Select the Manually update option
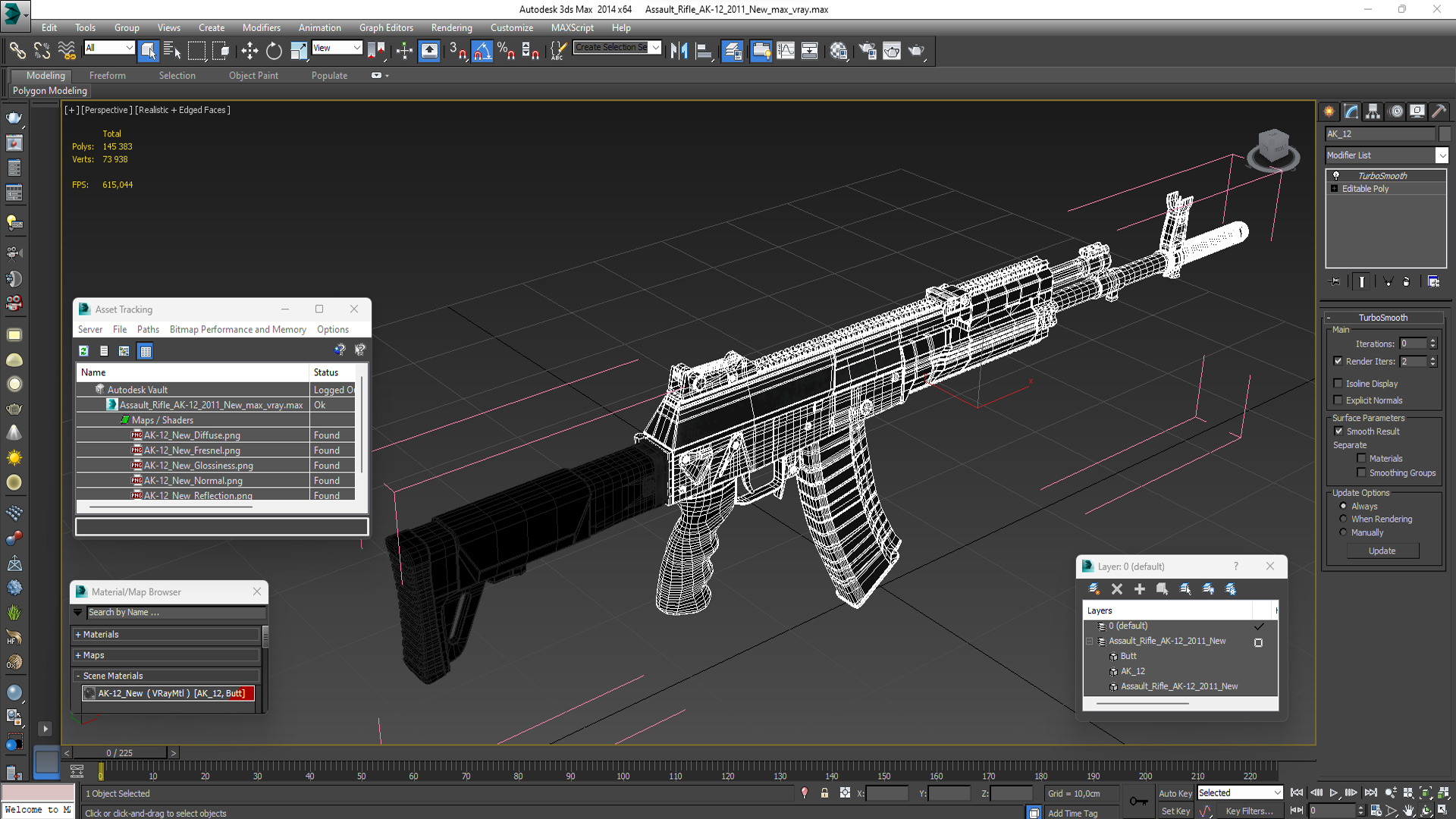 (1343, 532)
